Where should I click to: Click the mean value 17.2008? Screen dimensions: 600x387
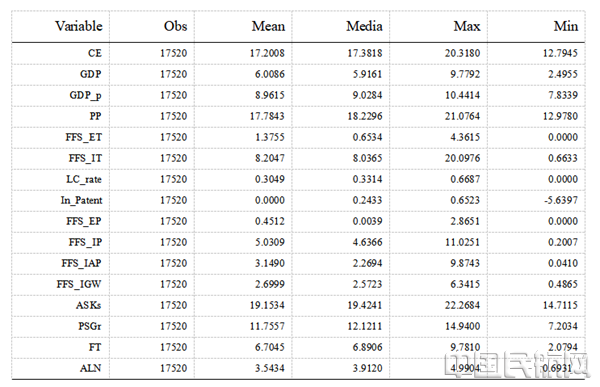click(x=267, y=53)
